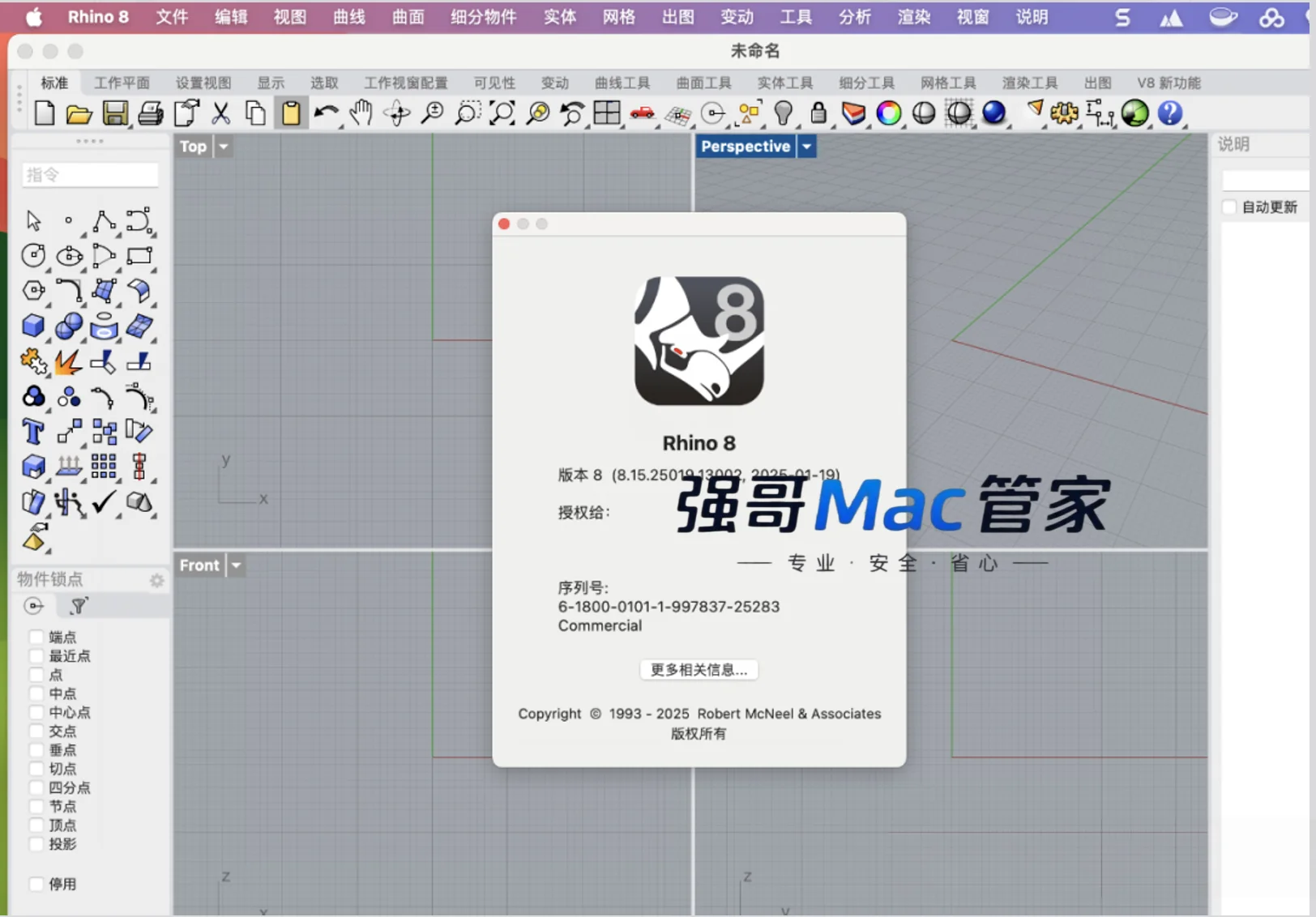Select the Polyline tool in sidebar
Screen dimensions: 1316x917
pyautogui.click(x=104, y=220)
